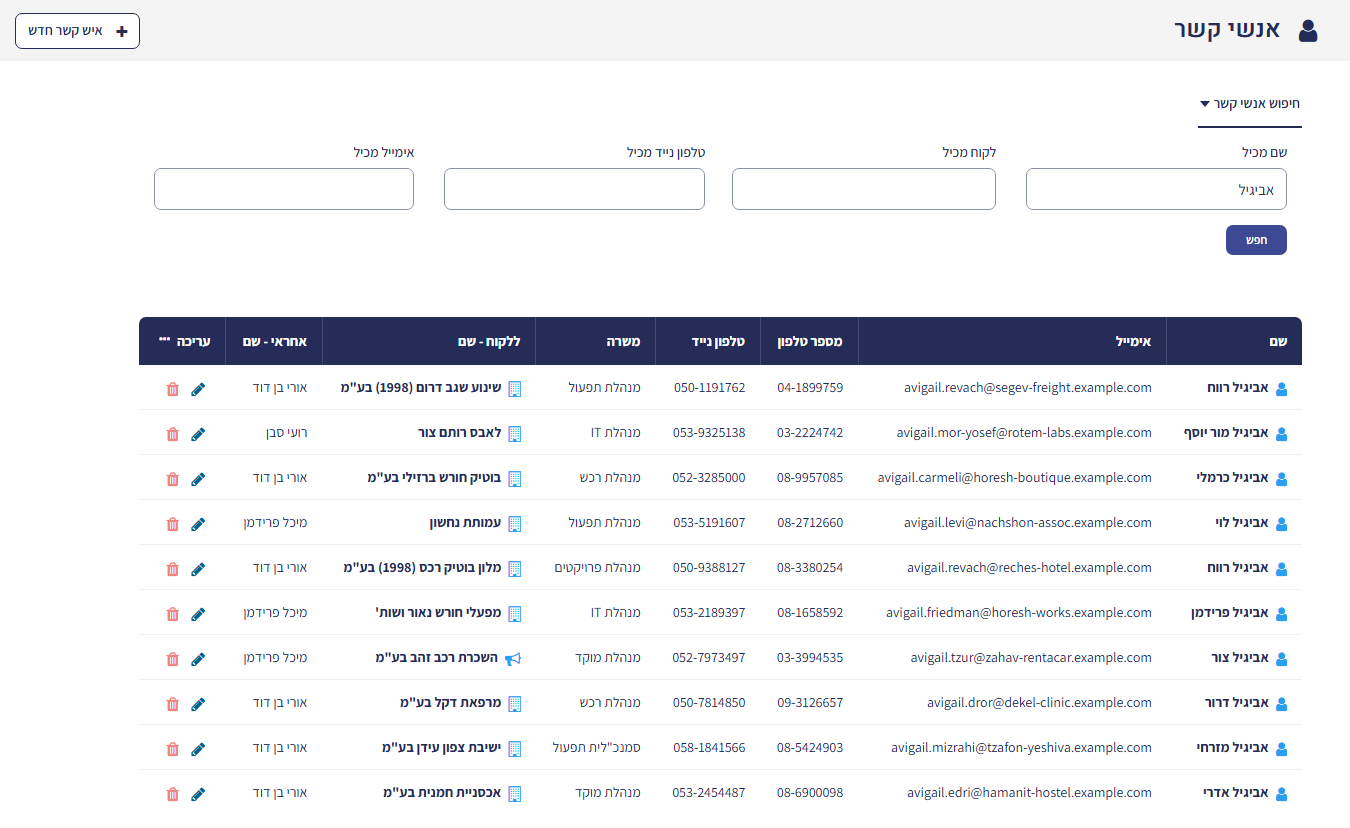Screen dimensions: 1350x828
Task: Click the person icon beside אביגיל דרור
Action: pos(1282,704)
